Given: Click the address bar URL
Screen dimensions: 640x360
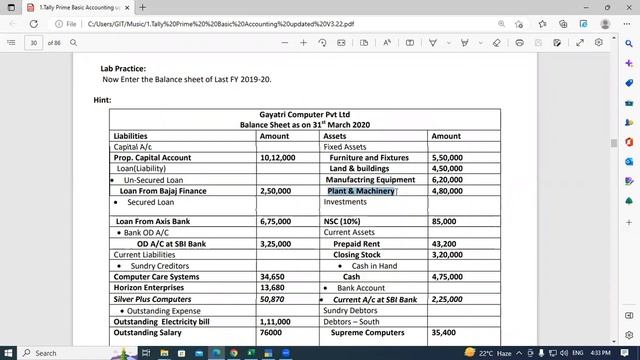Looking at the screenshot, I should [220, 24].
